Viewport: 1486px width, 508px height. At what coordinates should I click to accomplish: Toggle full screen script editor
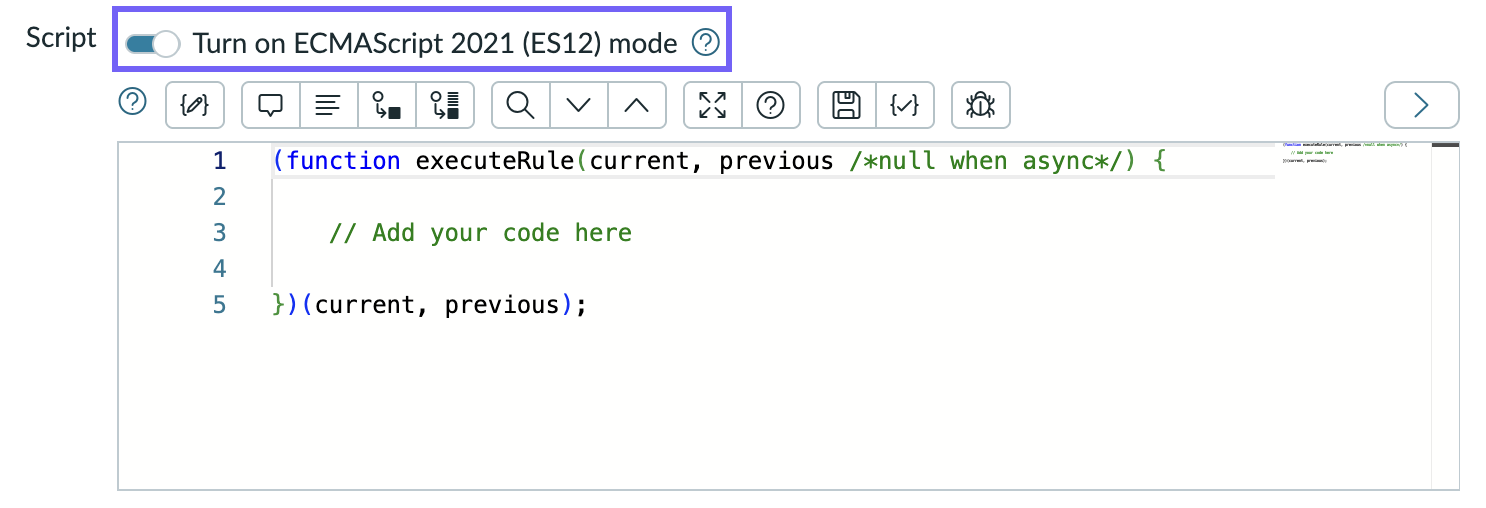[x=712, y=105]
